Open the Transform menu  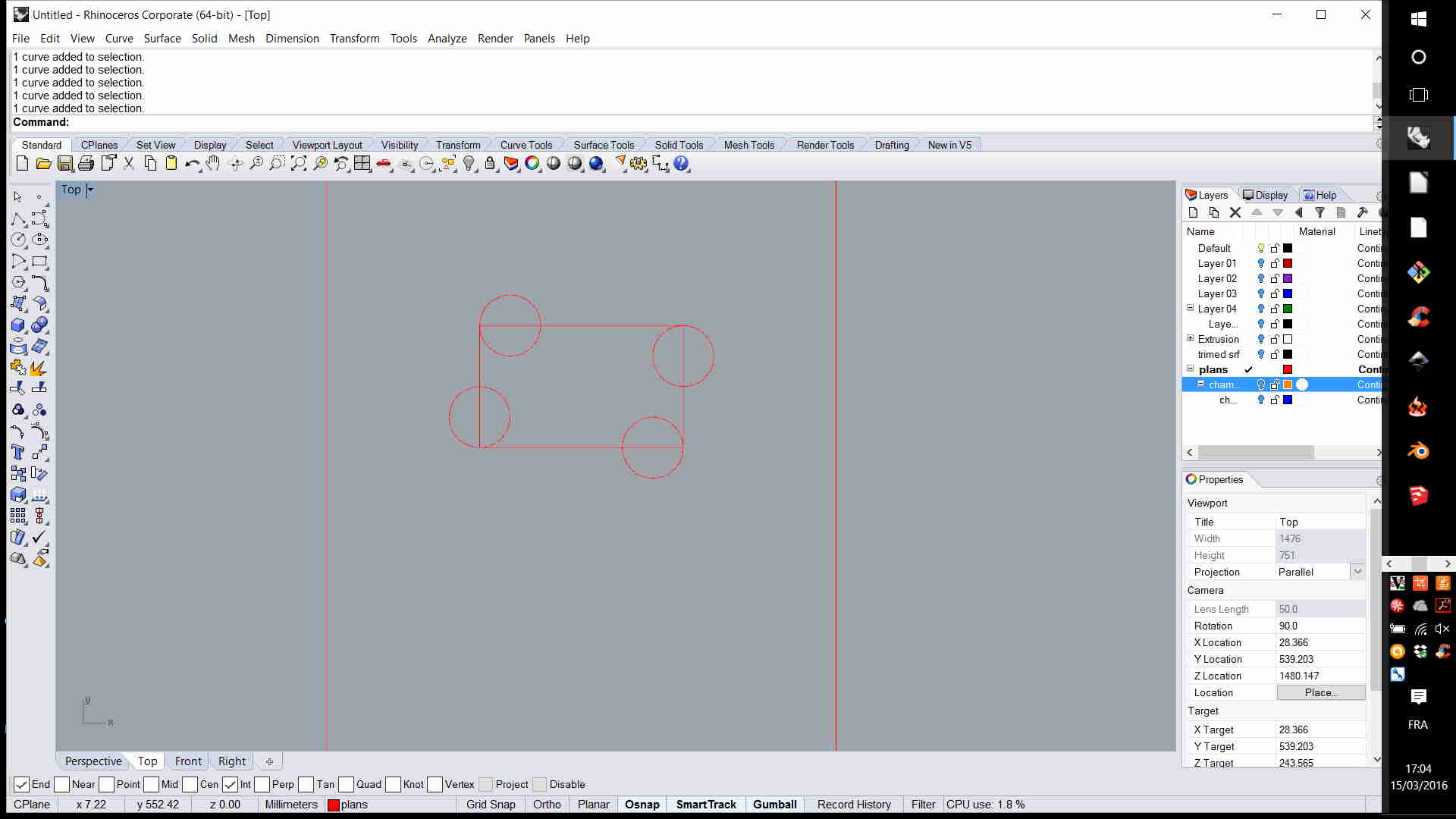[354, 39]
